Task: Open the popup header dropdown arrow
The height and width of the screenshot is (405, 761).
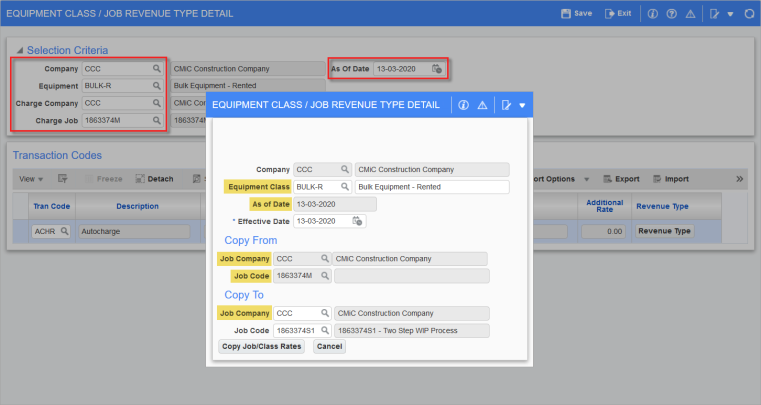Action: [x=522, y=105]
